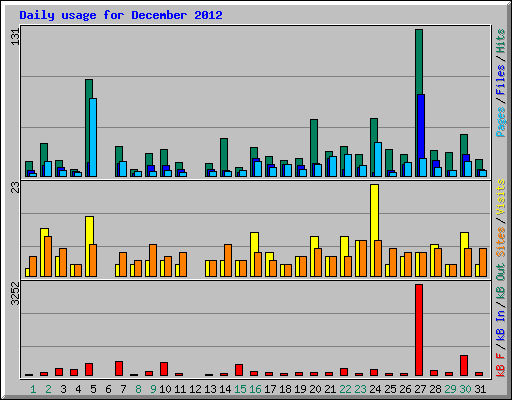Select day label 23 on the x-axis
512x400 pixels.
[360, 389]
